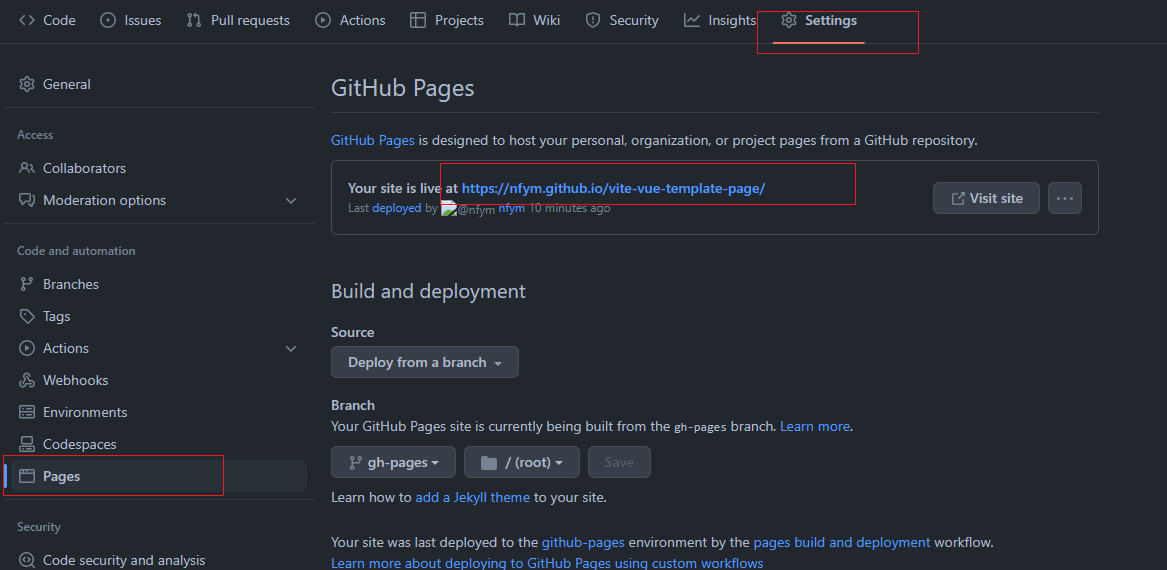Open the Code tab
1167x570 pixels.
tap(47, 21)
